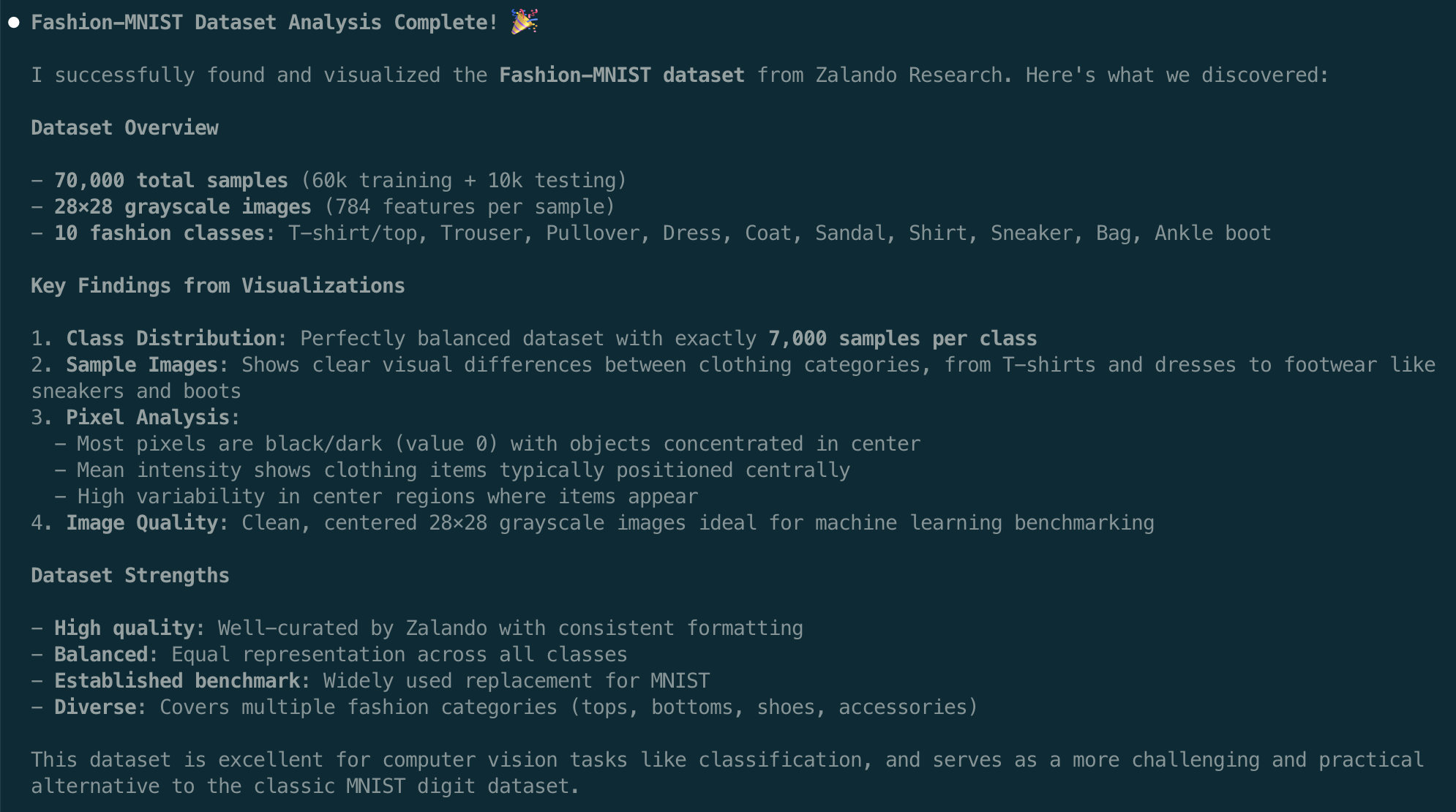
Task: Click the "High quality" strength label
Action: 125,628
